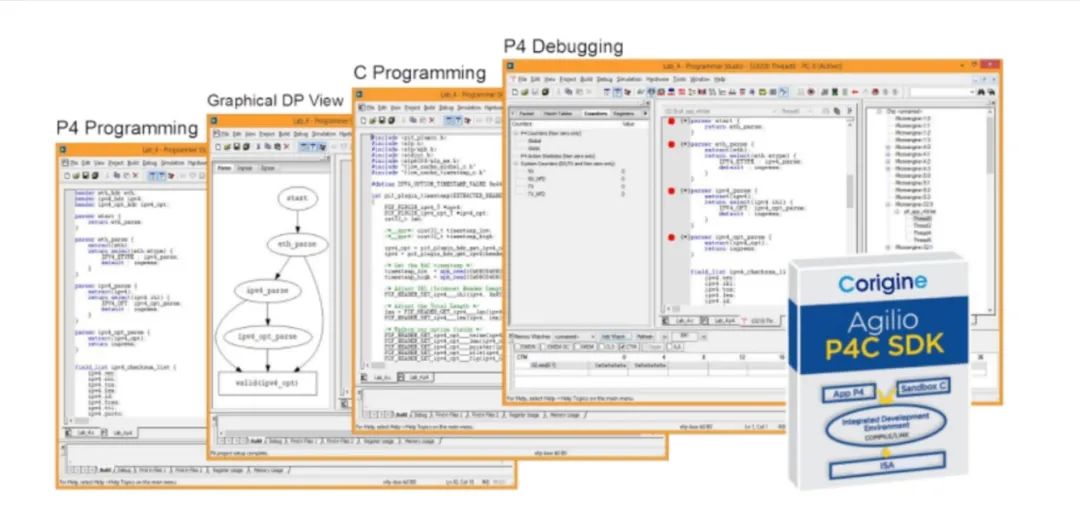Click the Open icon in Graphical DP View toolbar

[x=227, y=147]
